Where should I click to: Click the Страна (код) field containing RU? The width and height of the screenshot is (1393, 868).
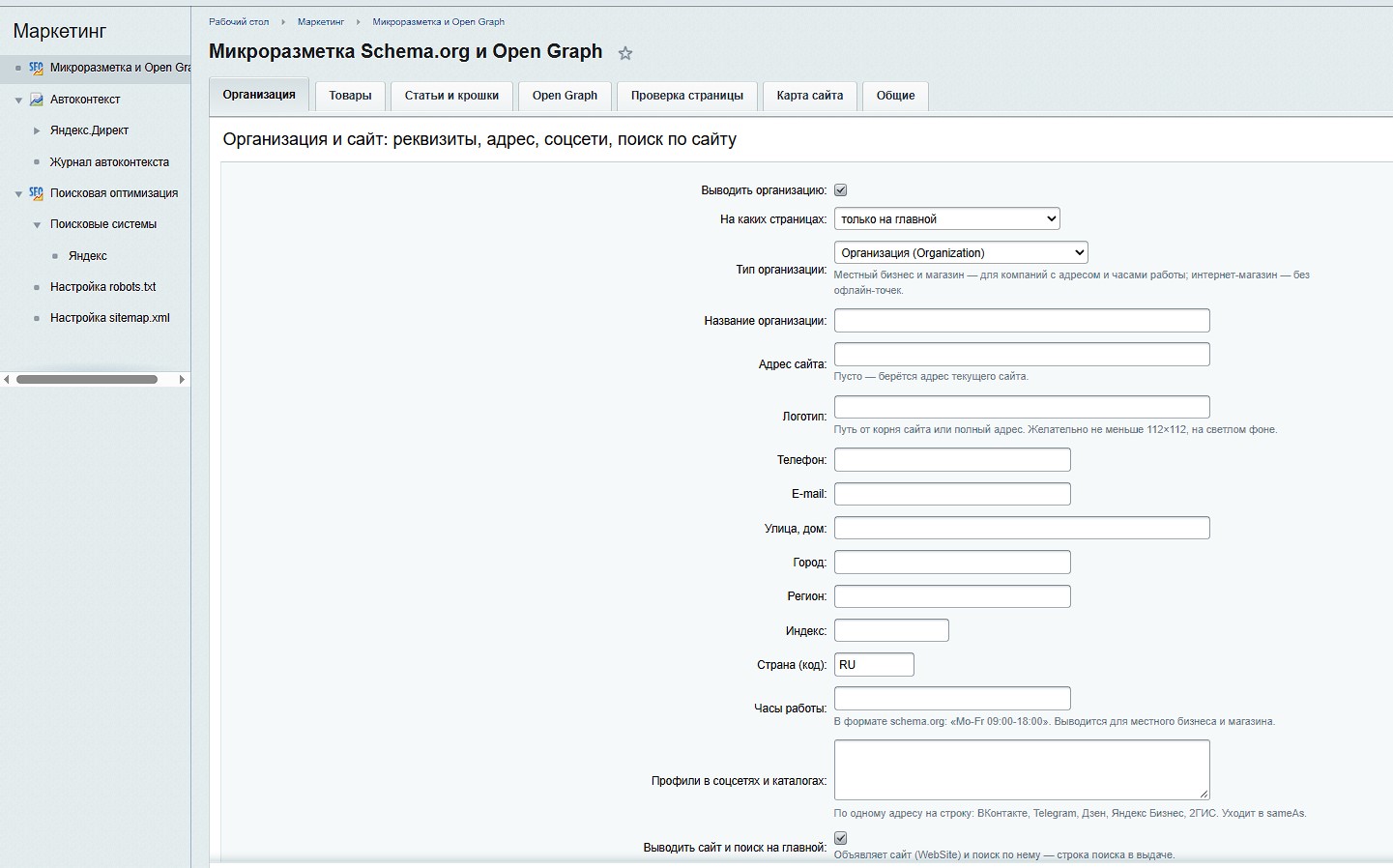point(874,665)
